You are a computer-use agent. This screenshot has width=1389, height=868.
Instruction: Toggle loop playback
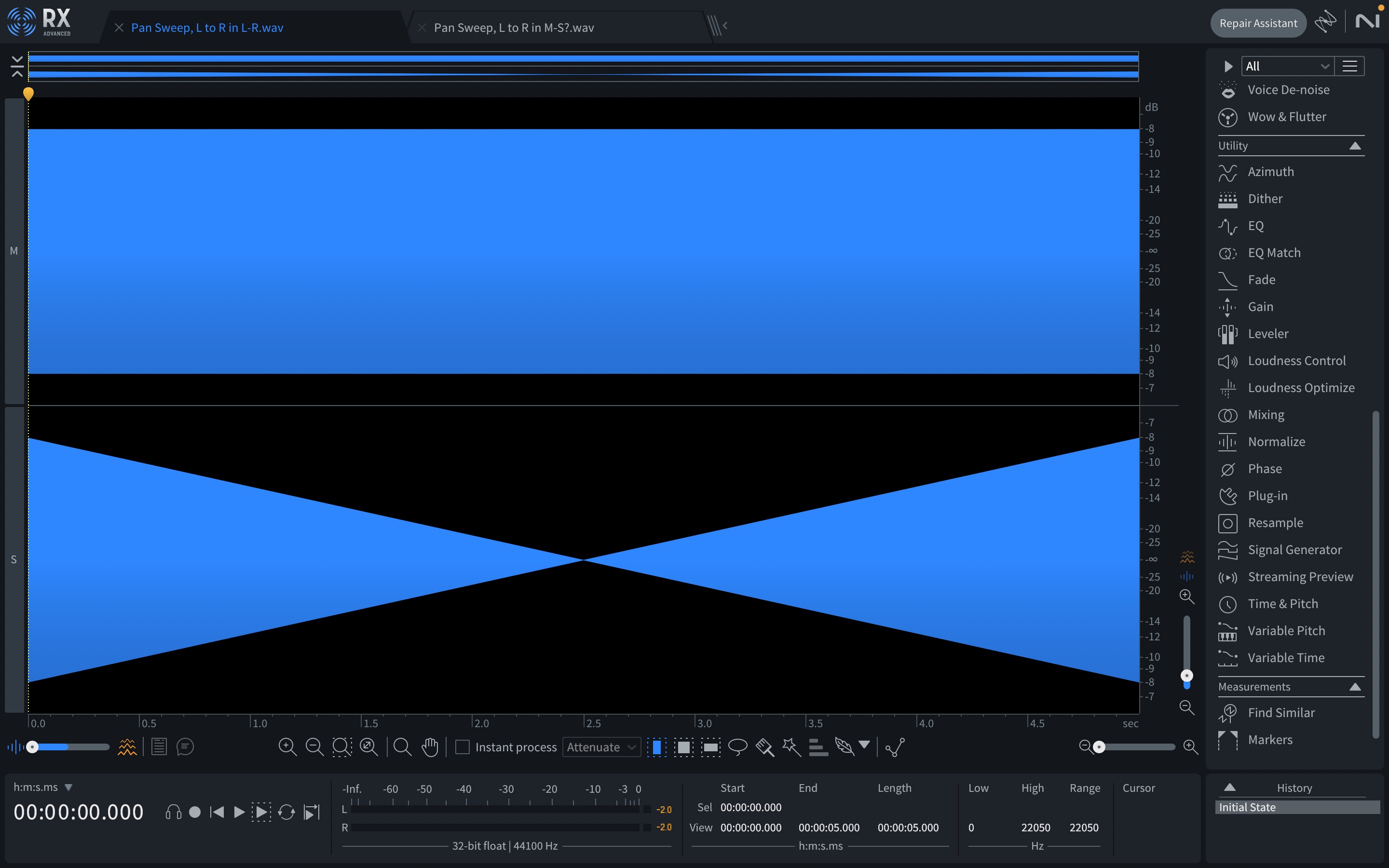[286, 812]
